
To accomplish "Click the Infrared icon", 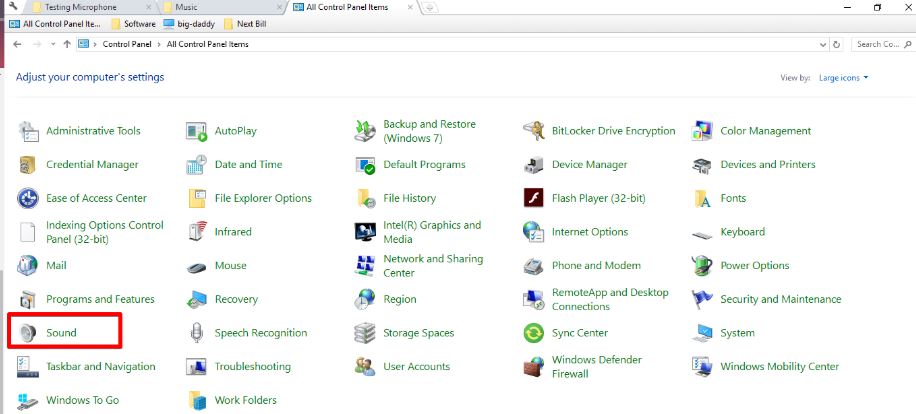I will pos(197,232).
